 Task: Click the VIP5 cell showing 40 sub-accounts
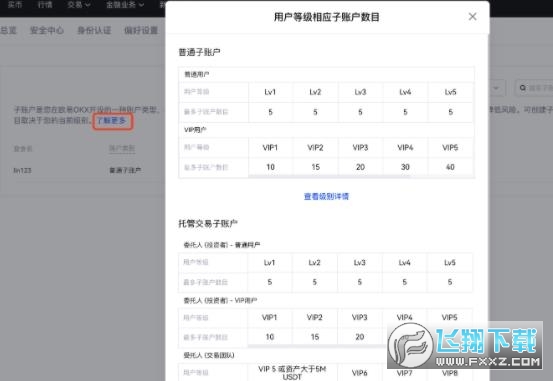click(x=450, y=167)
